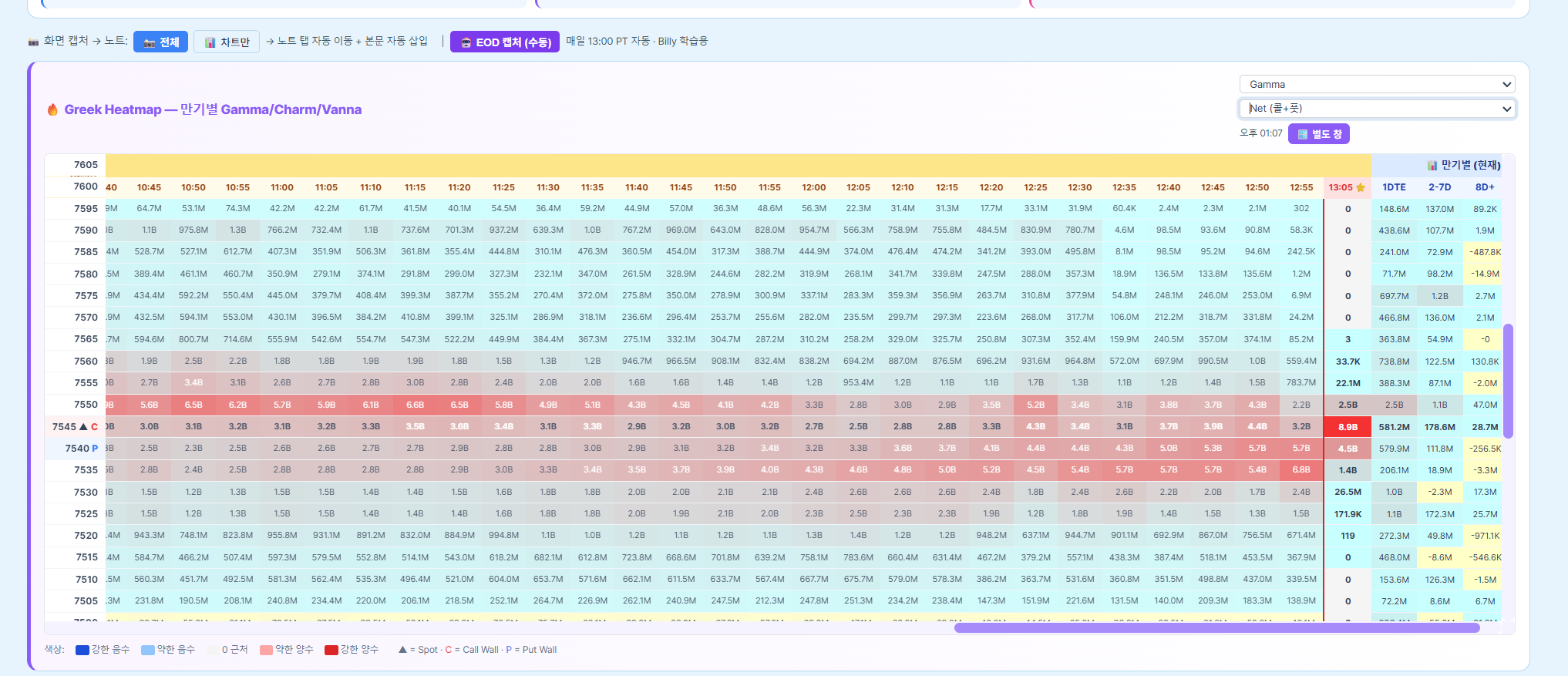Viewport: 1568px width, 676px height.
Task: Click the 26.5M cell in the 7530 row
Action: point(1348,492)
